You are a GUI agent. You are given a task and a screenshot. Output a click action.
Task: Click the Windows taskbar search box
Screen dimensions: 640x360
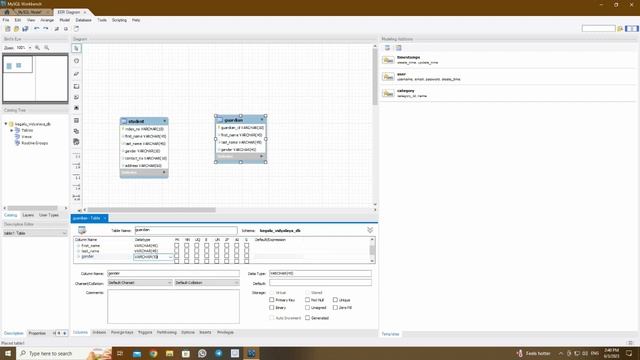[x=63, y=353]
